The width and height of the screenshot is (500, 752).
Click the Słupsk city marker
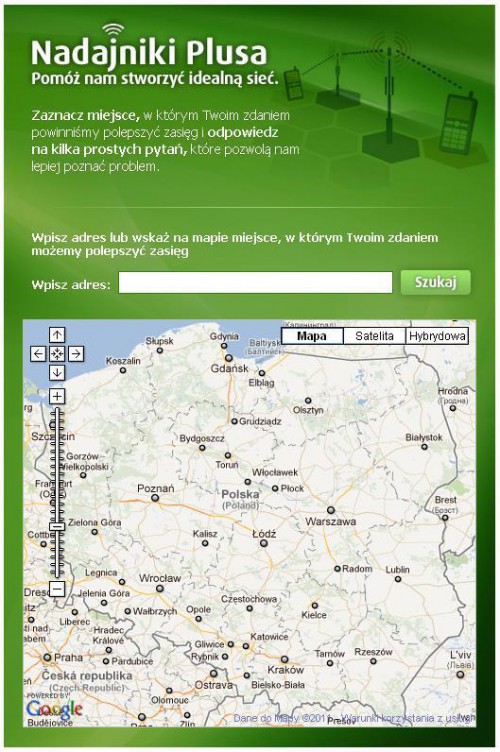pos(160,351)
